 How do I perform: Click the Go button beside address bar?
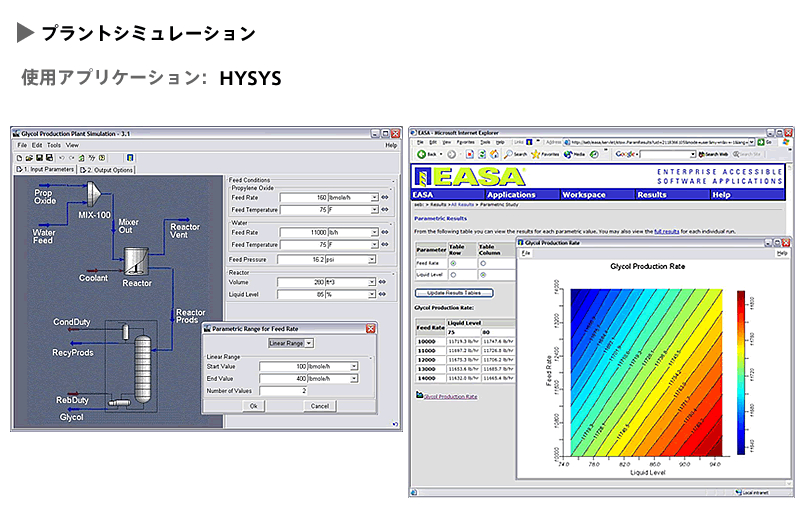[x=764, y=142]
